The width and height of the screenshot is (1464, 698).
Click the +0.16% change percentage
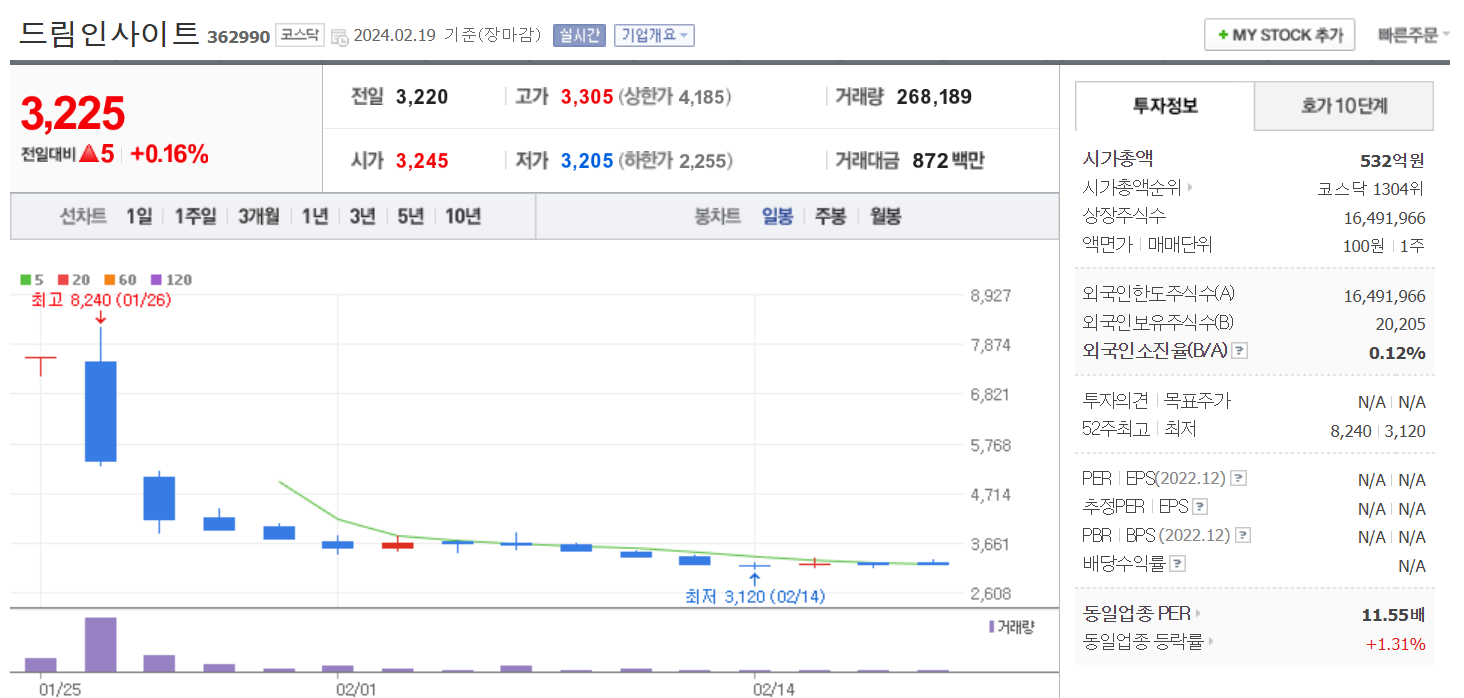tap(169, 154)
